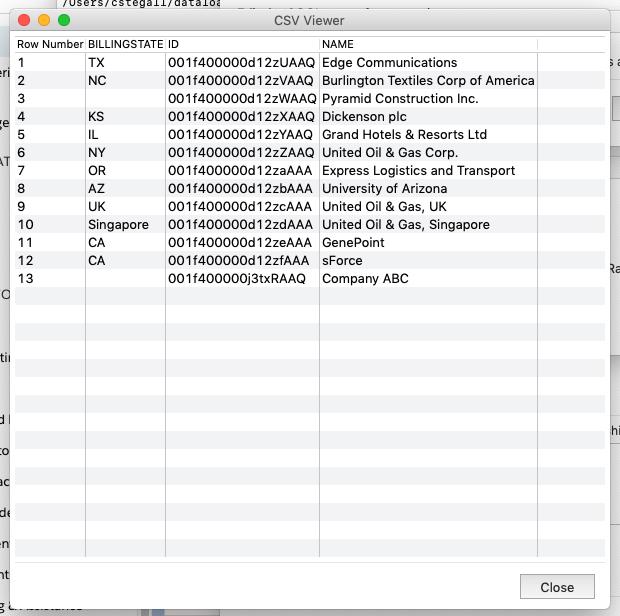
Task: Sort by Row Number column header
Action: [x=50, y=44]
